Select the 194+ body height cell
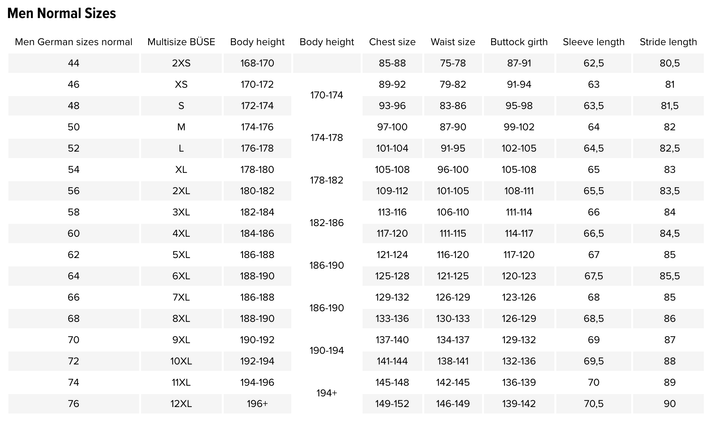 coord(326,393)
